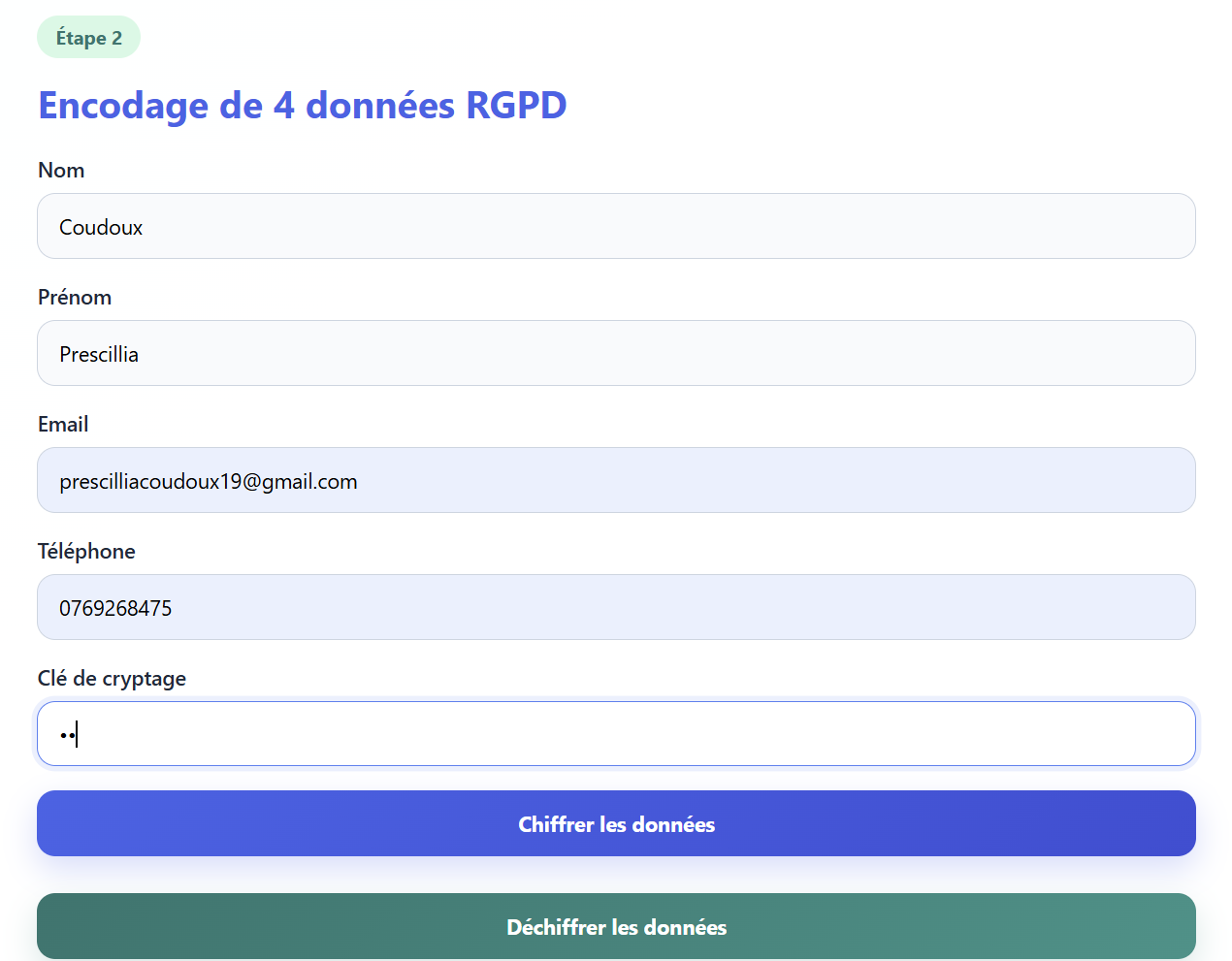Click the Email label
This screenshot has width=1232, height=961.
pyautogui.click(x=63, y=424)
